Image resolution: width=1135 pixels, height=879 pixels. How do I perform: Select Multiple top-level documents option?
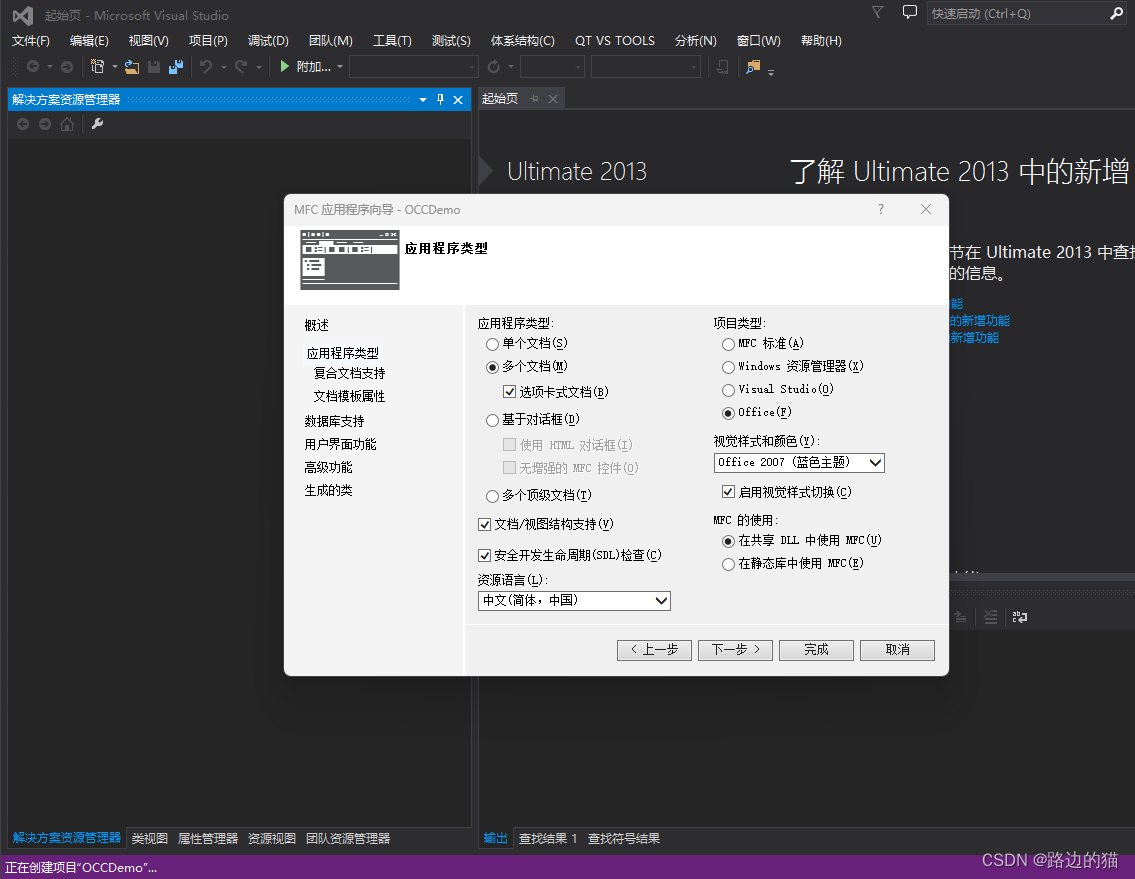coord(492,496)
